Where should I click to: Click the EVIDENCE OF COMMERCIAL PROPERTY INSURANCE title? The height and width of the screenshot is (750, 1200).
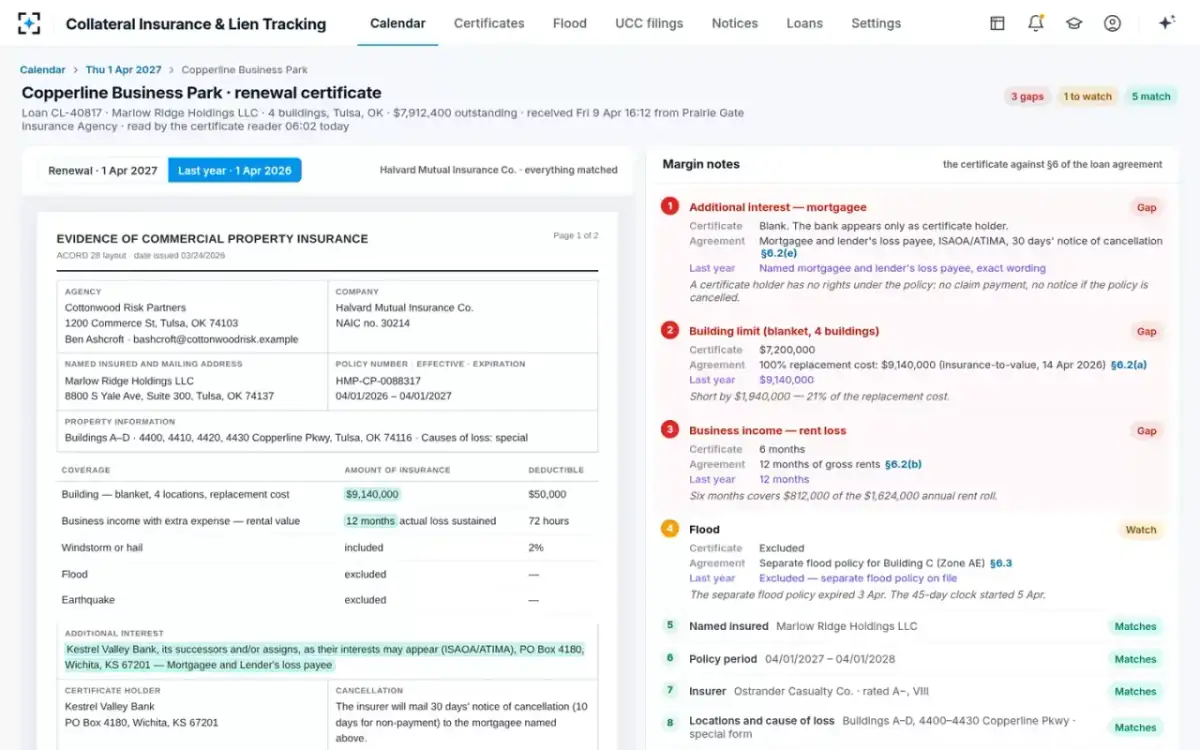(212, 239)
